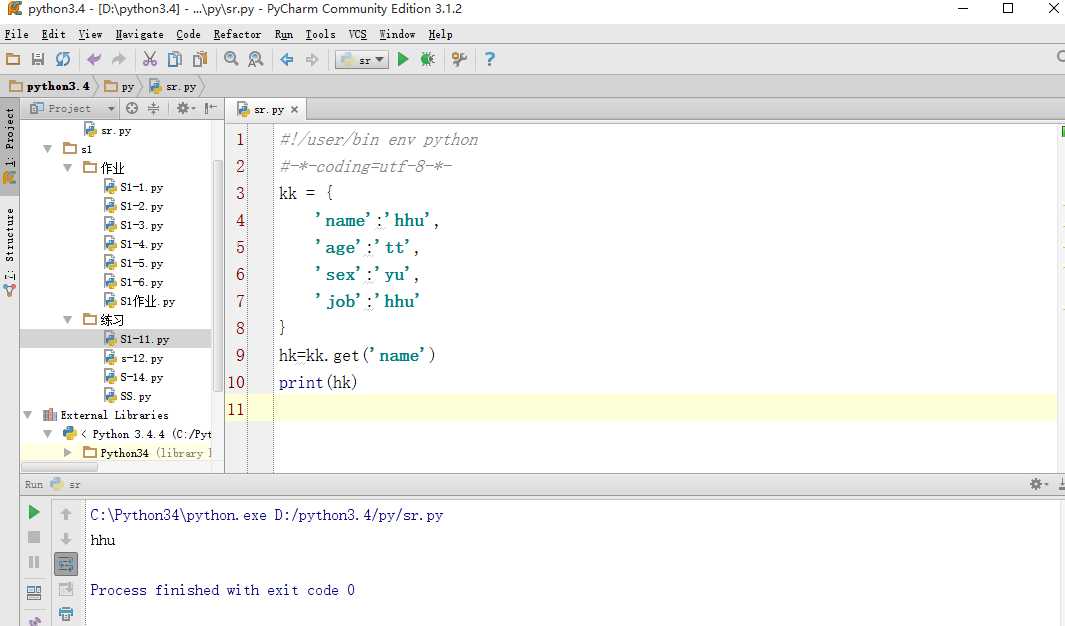Screen dimensions: 1065x626
Task: Open Run panel gear settings at right
Action: coord(1038,484)
